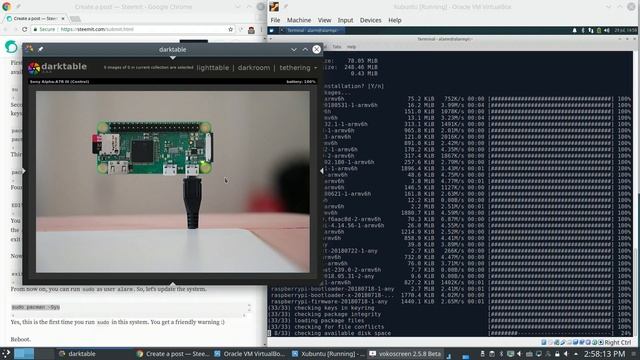The image size is (640, 360).
Task: Open Help menu in VirtualBox
Action: tap(395, 20)
